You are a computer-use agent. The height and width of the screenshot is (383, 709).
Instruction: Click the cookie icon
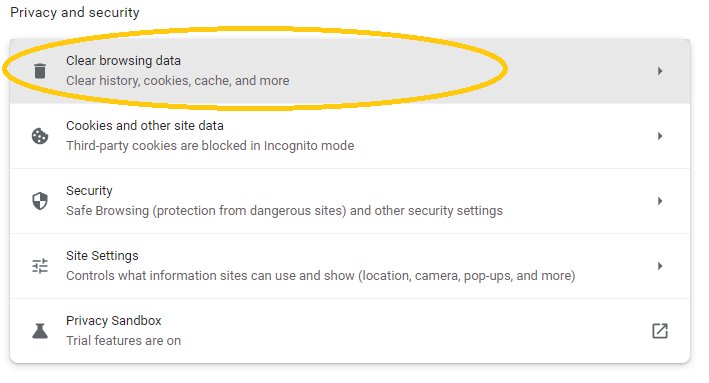click(40, 136)
